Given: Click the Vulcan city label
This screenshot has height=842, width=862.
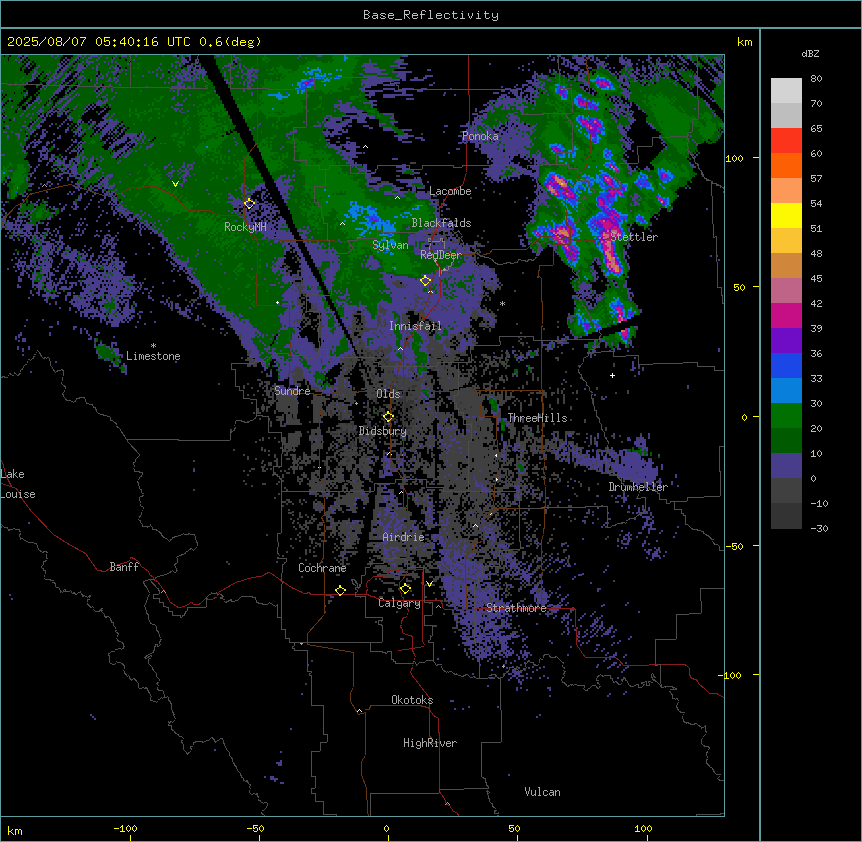Looking at the screenshot, I should click(x=542, y=792).
